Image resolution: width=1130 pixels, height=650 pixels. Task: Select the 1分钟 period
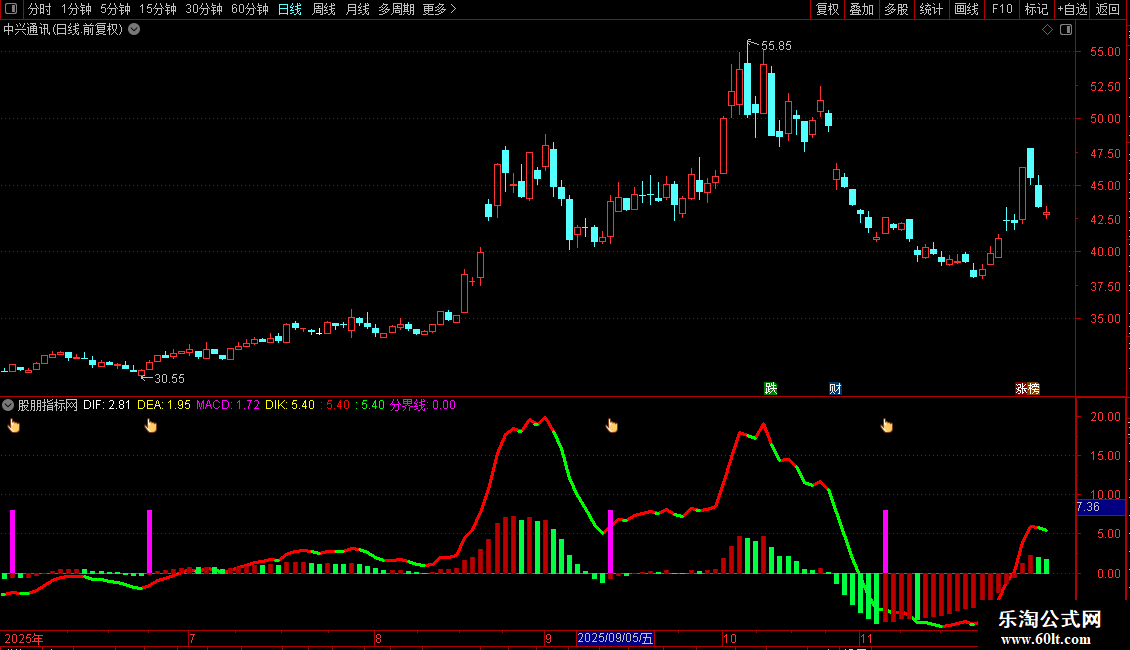click(76, 9)
